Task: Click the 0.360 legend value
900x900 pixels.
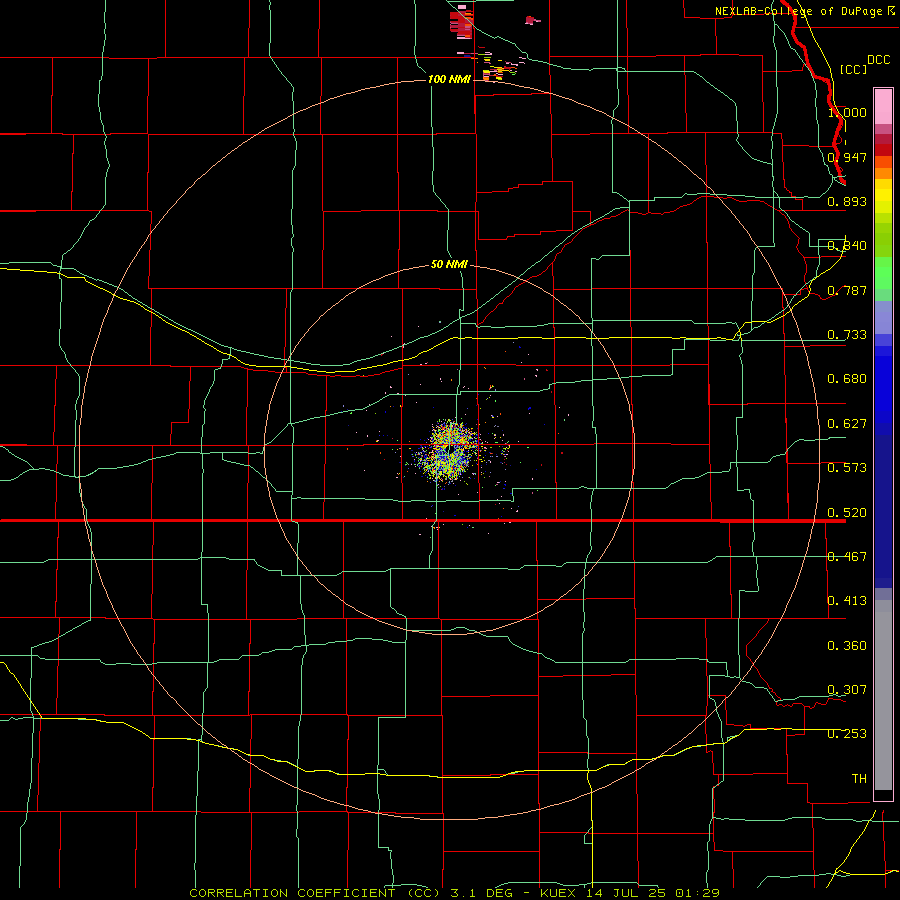Action: 847,646
